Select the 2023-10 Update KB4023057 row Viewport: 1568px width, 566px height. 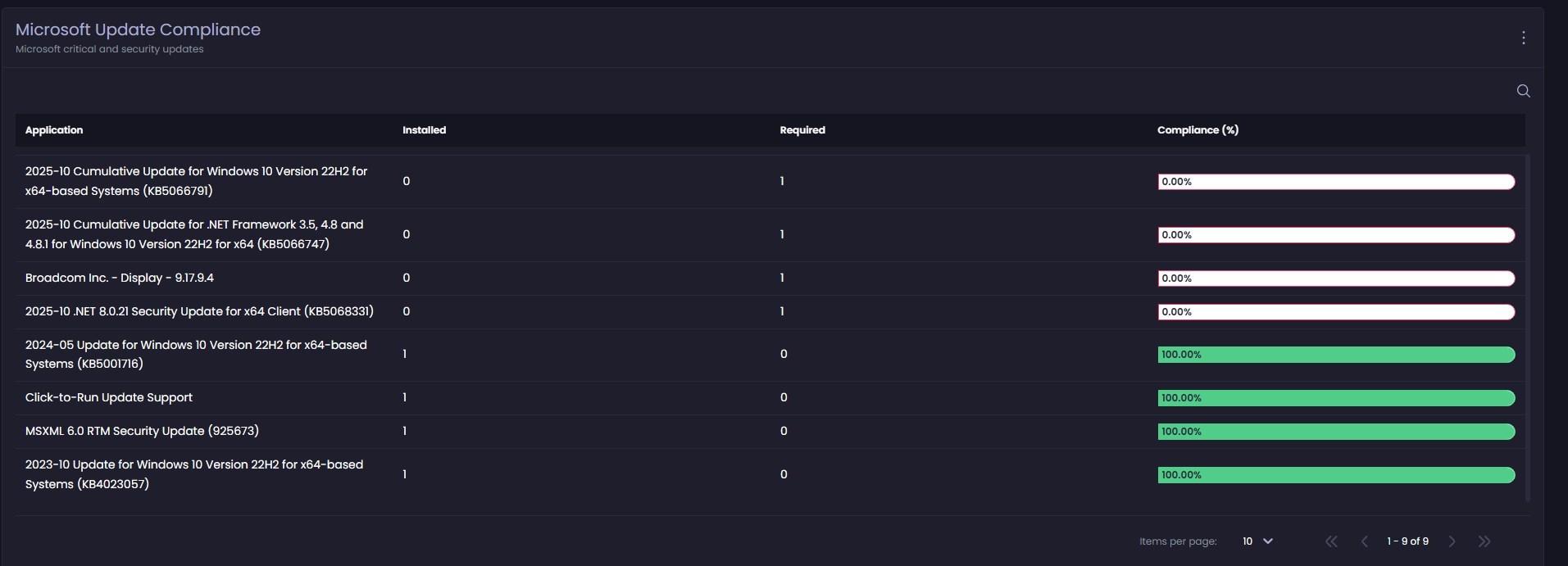click(193, 474)
